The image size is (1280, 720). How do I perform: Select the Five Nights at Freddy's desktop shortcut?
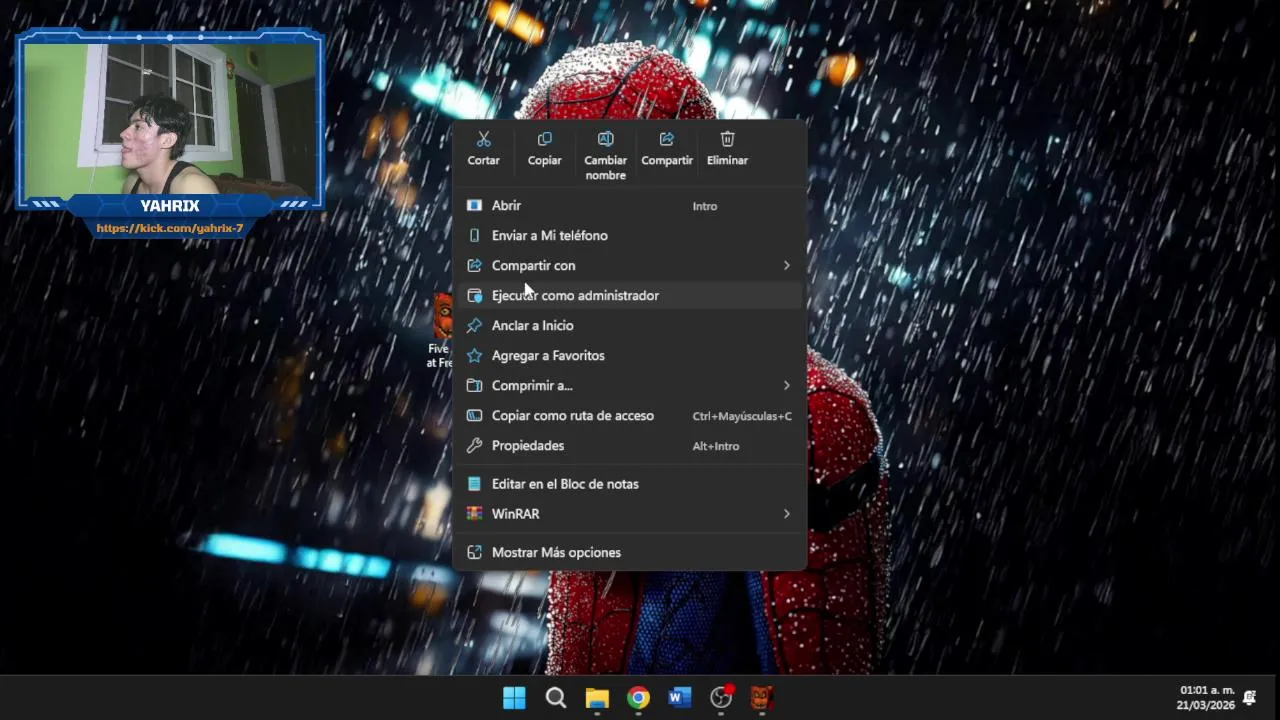pos(441,331)
